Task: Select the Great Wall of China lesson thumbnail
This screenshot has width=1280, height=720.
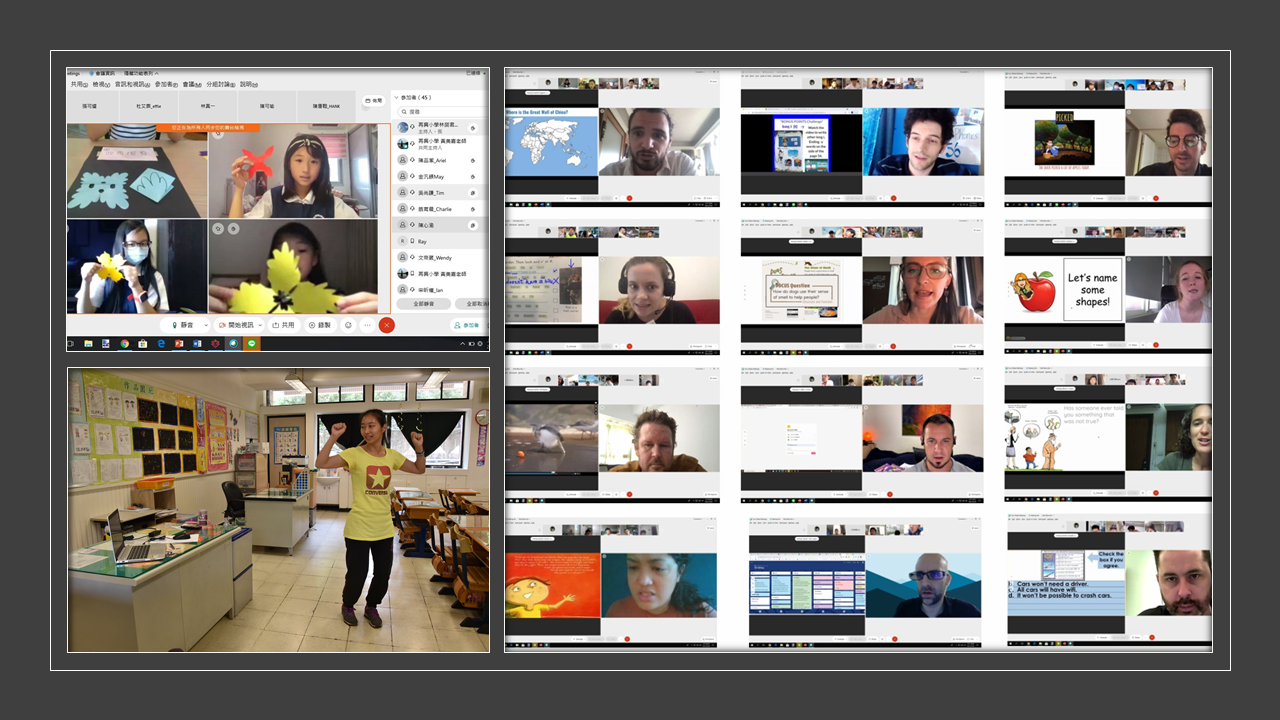Action: pos(551,143)
